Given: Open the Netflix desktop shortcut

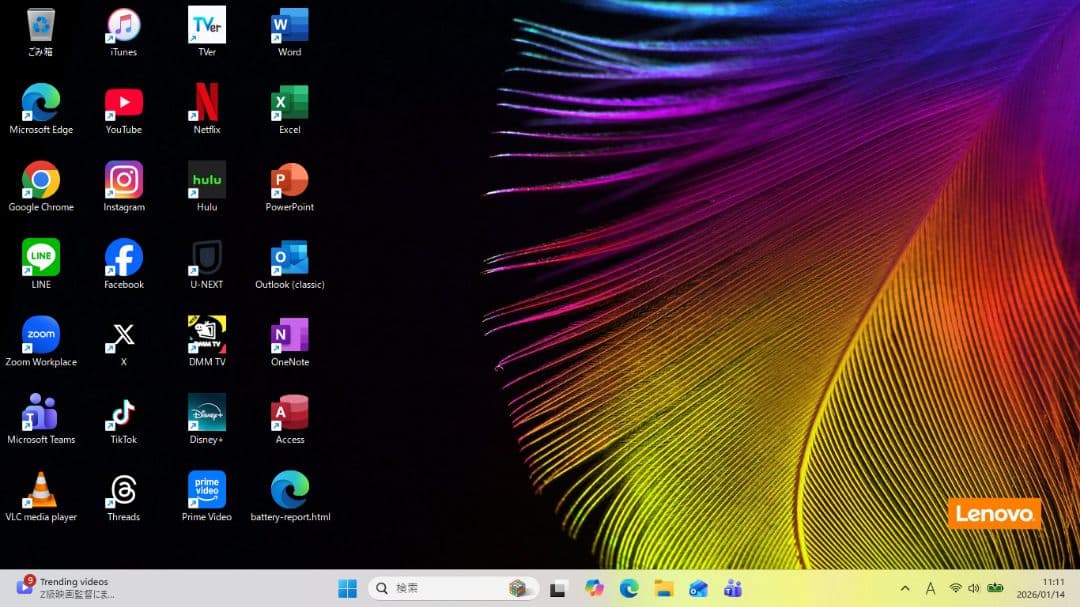Looking at the screenshot, I should pos(205,103).
